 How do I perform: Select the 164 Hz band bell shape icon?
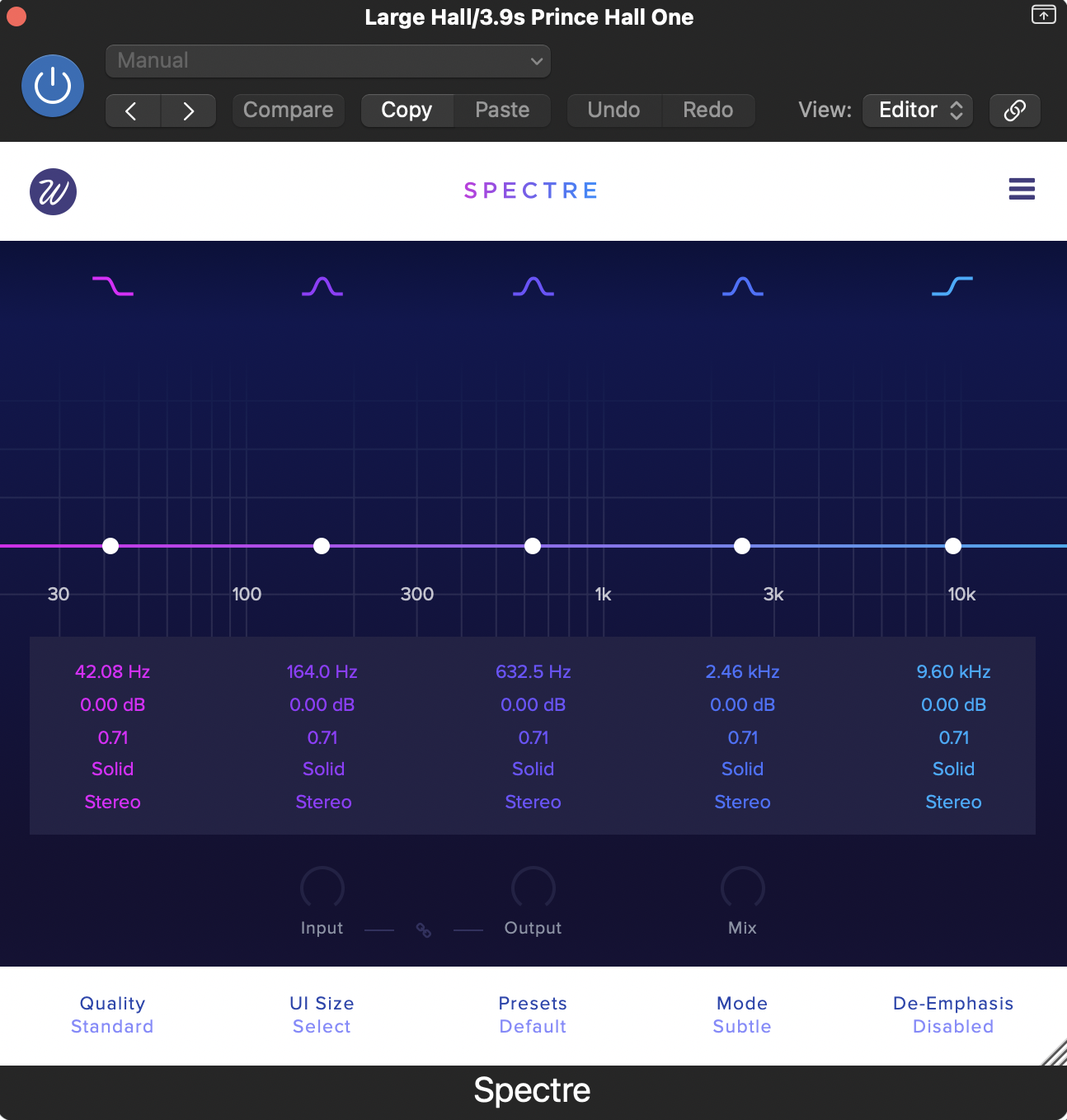[x=322, y=286]
